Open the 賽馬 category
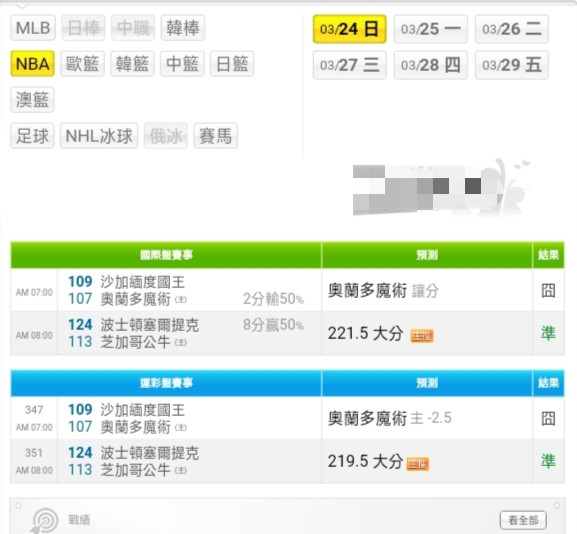 point(216,136)
